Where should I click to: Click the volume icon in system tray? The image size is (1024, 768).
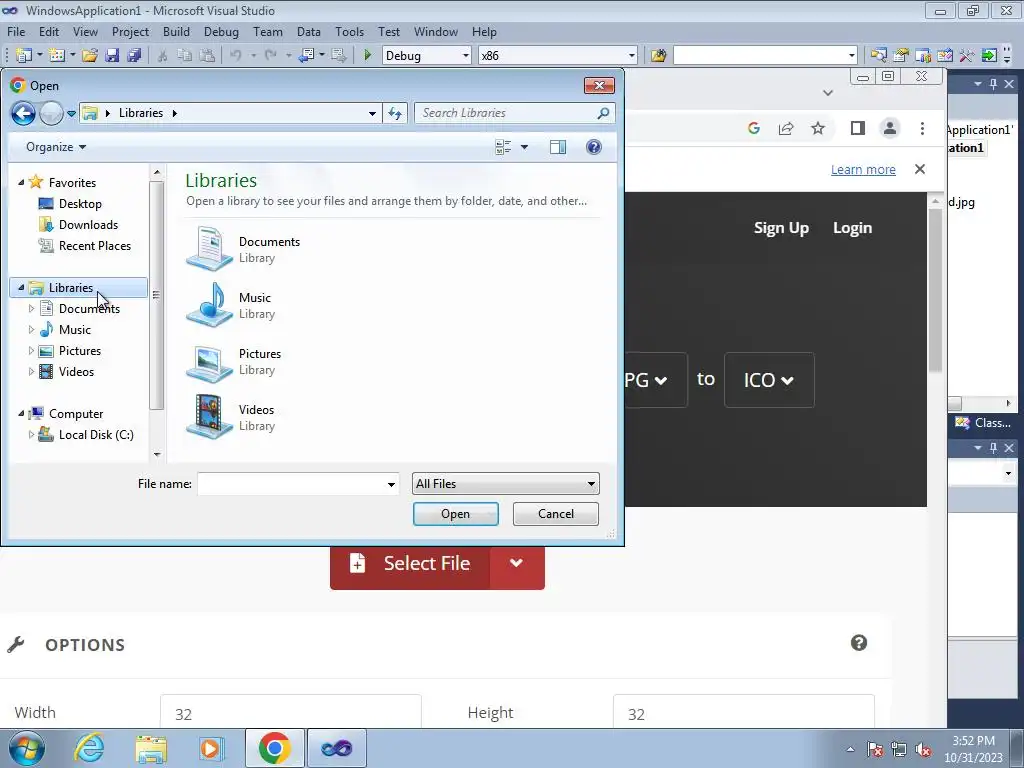point(923,749)
